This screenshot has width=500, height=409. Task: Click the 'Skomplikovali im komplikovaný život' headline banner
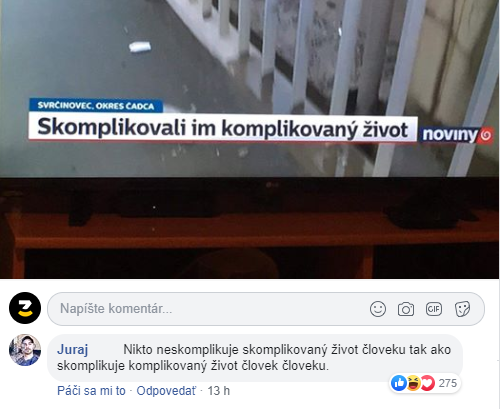pyautogui.click(x=223, y=128)
